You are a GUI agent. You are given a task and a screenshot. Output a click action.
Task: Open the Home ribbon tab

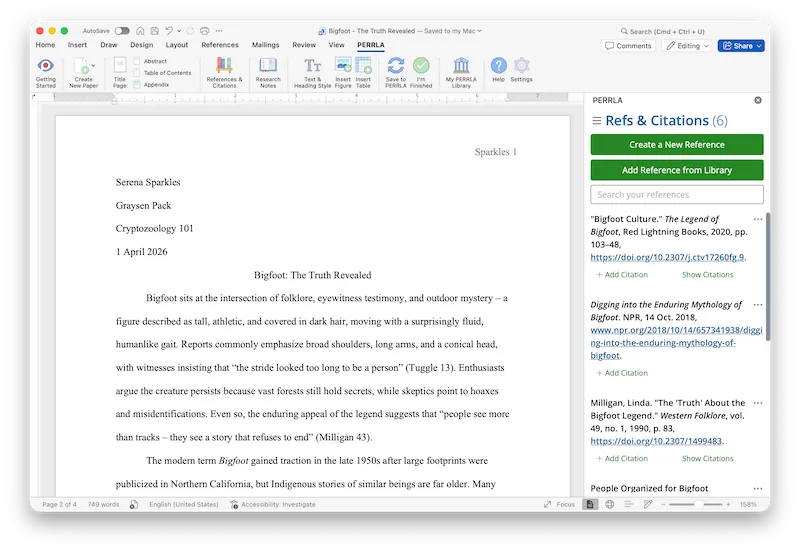click(x=45, y=45)
